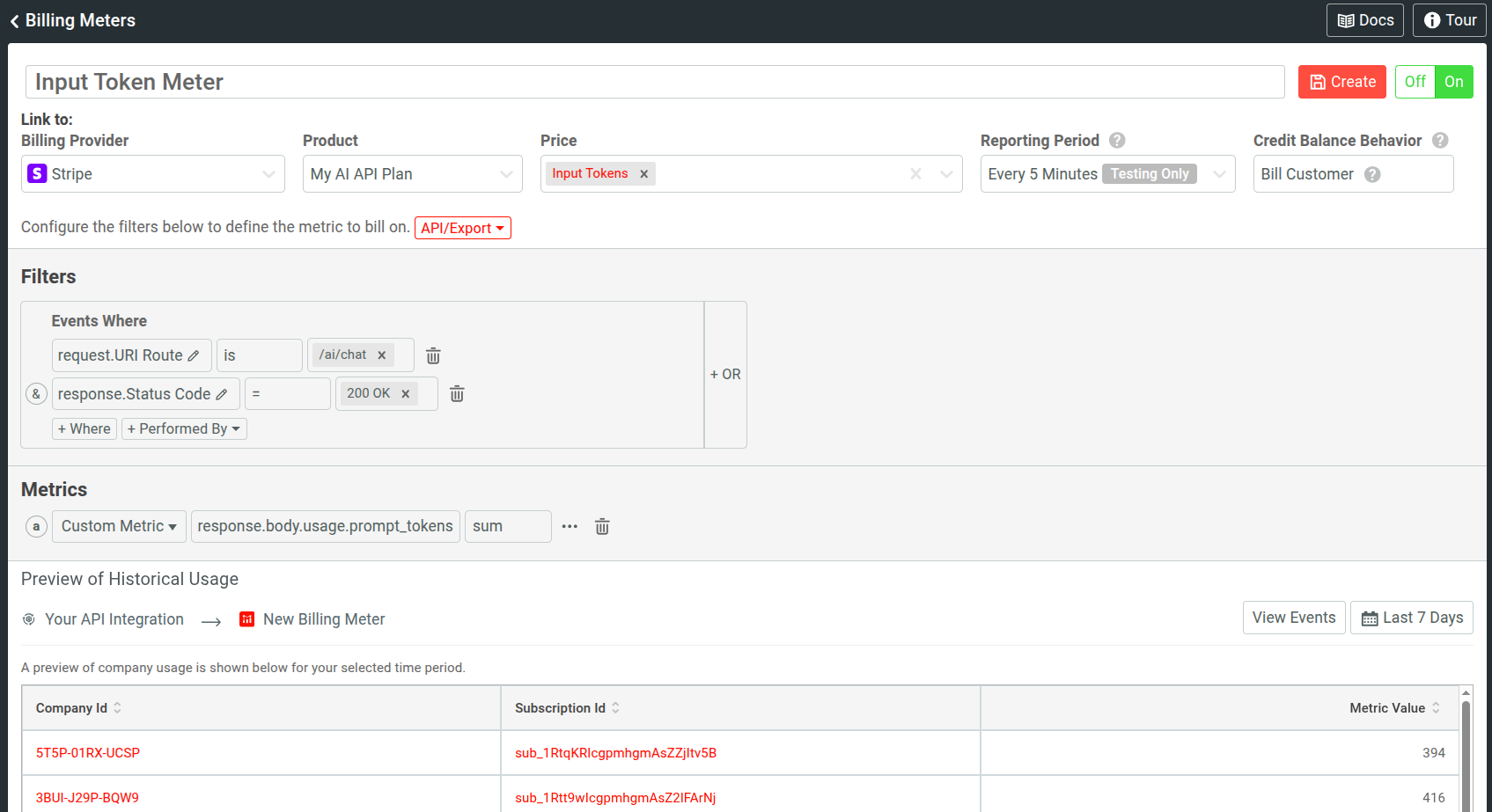Click trash icon for Custom Metric row
The width and height of the screenshot is (1492, 812).
tap(602, 527)
